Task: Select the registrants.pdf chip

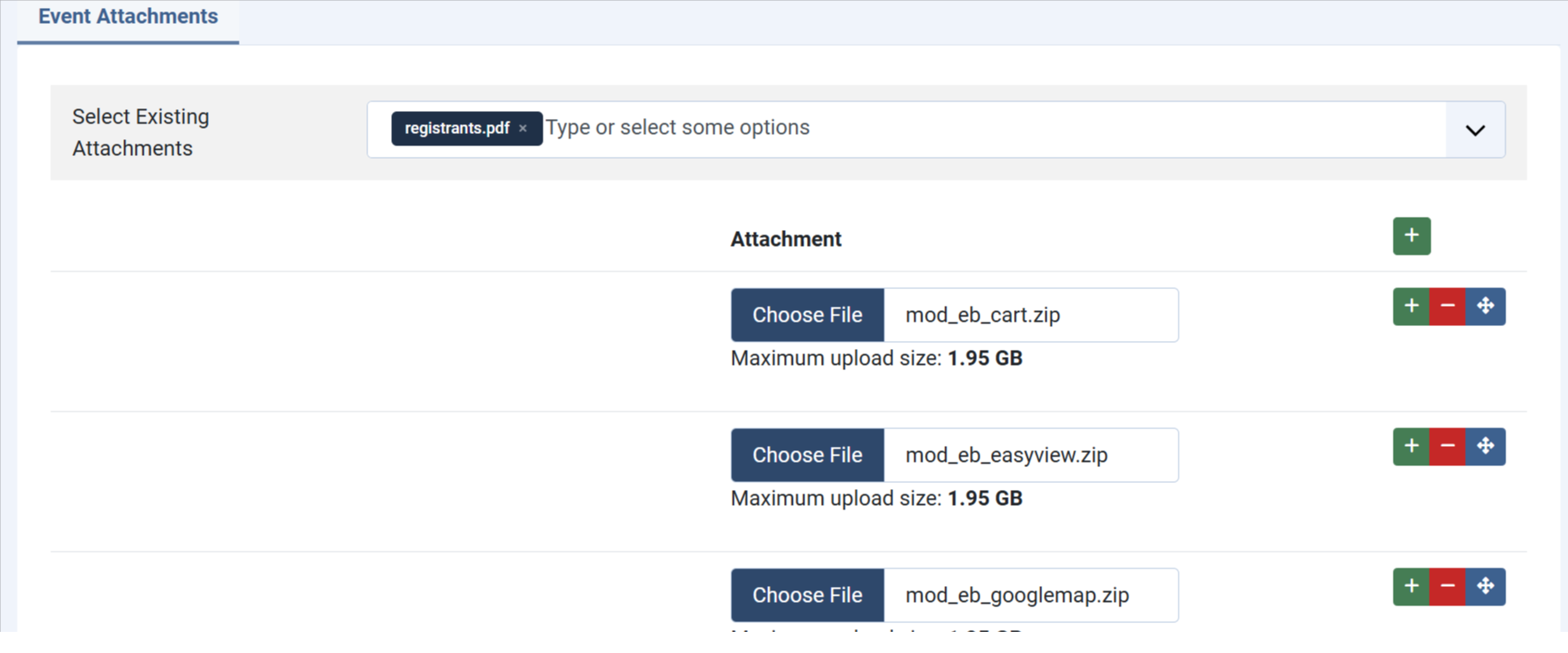Action: point(456,129)
